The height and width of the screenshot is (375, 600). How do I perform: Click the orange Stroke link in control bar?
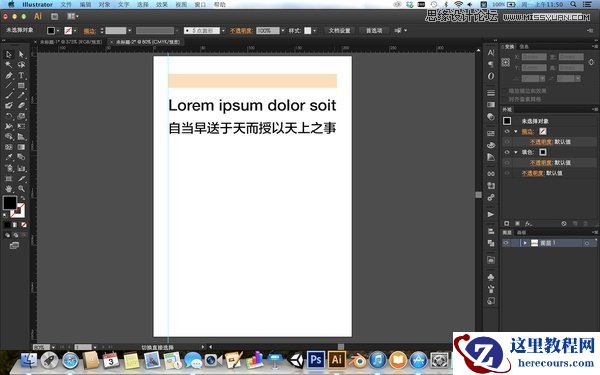pyautogui.click(x=90, y=31)
